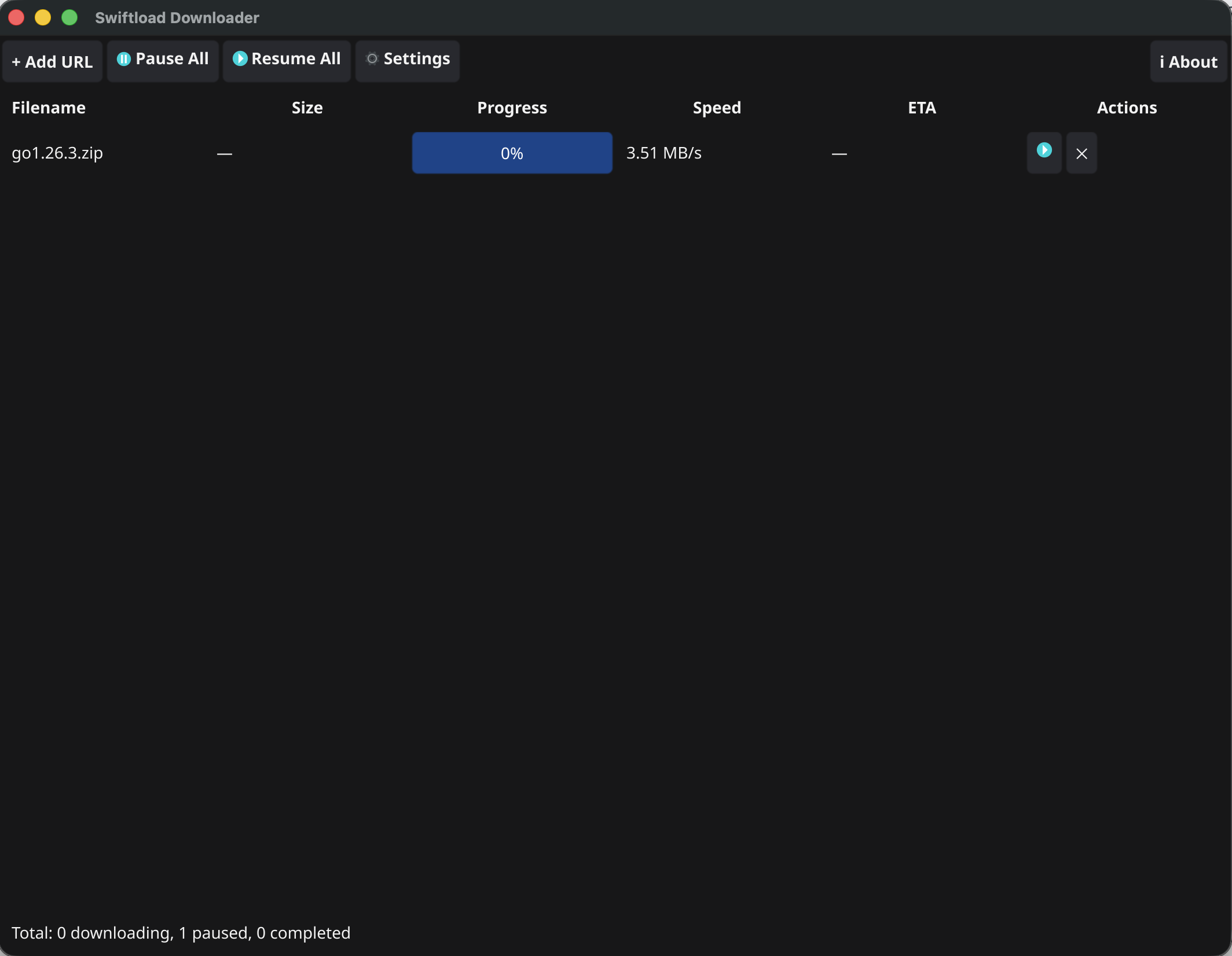The width and height of the screenshot is (1232, 956).
Task: Resume all downloads
Action: (287, 61)
